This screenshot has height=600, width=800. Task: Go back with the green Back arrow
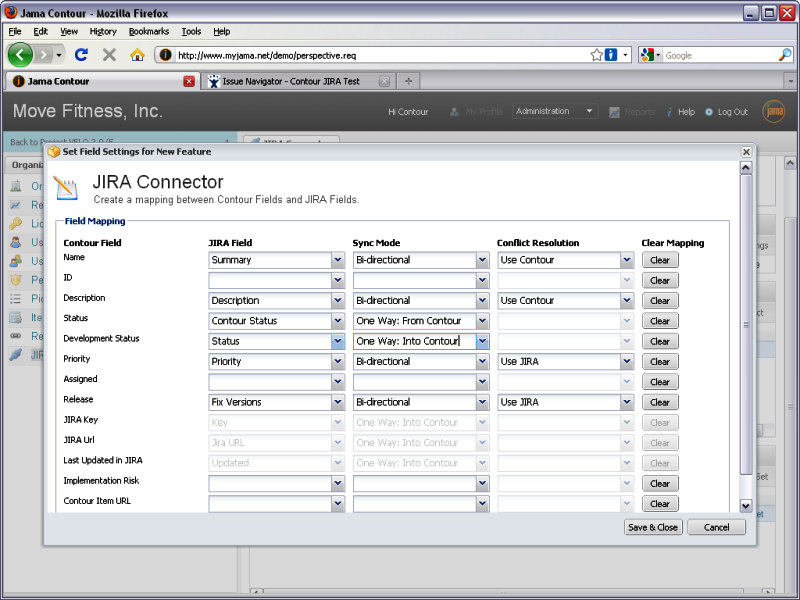[20, 55]
